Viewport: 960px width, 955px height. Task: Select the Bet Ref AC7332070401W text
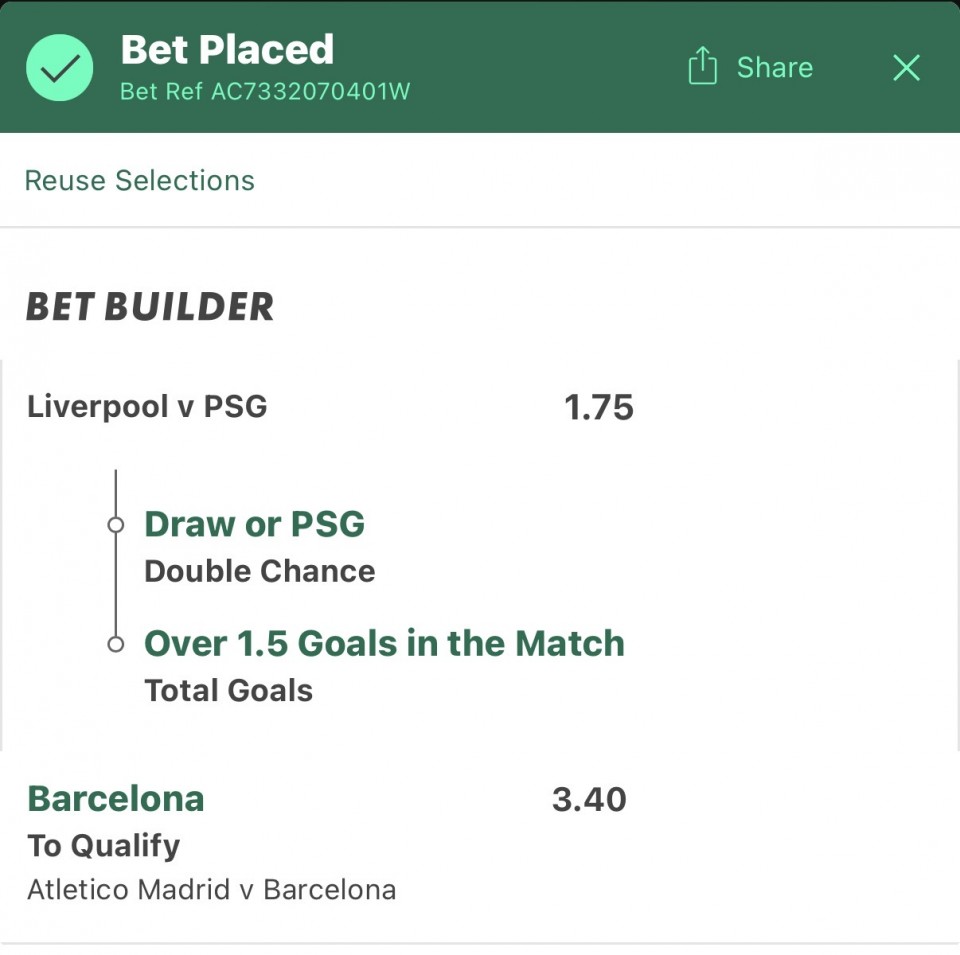265,91
